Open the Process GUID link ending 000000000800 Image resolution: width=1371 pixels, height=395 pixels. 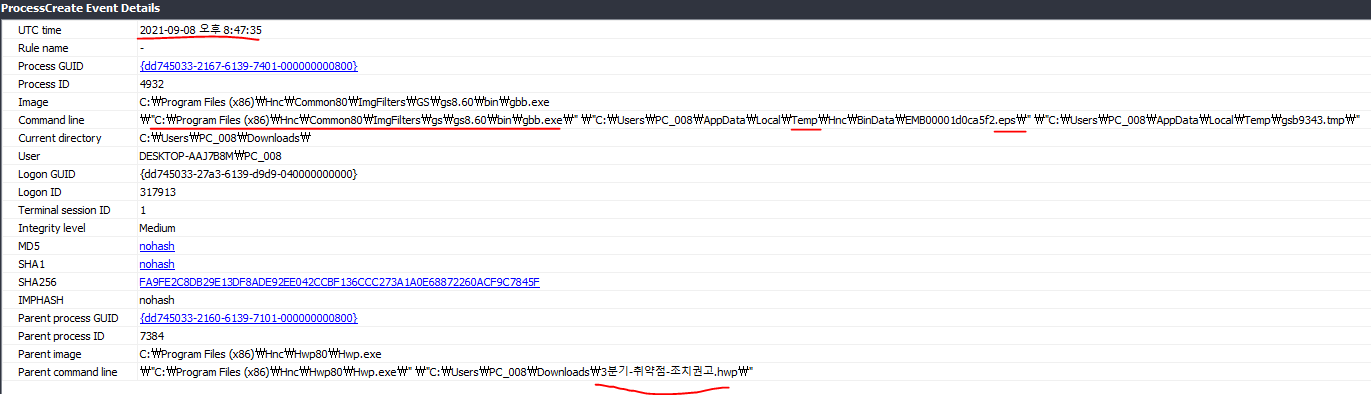coord(248,66)
